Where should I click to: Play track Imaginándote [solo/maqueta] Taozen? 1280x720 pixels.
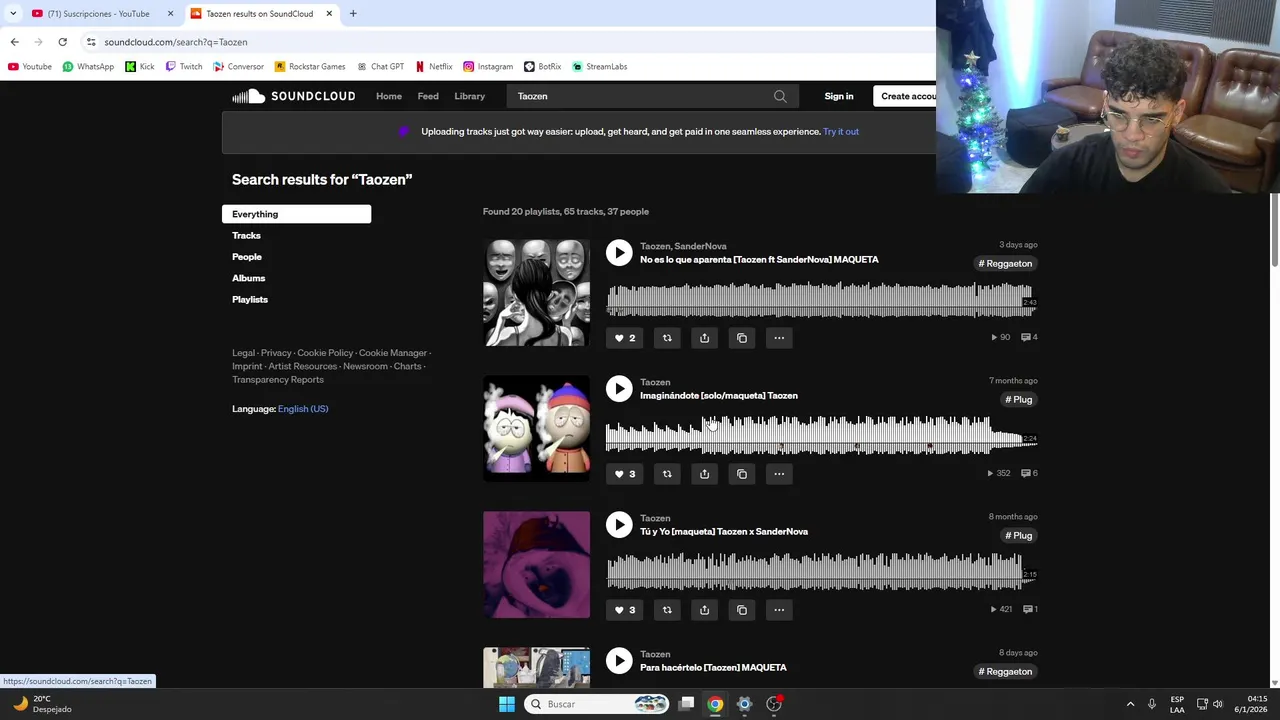pos(619,389)
